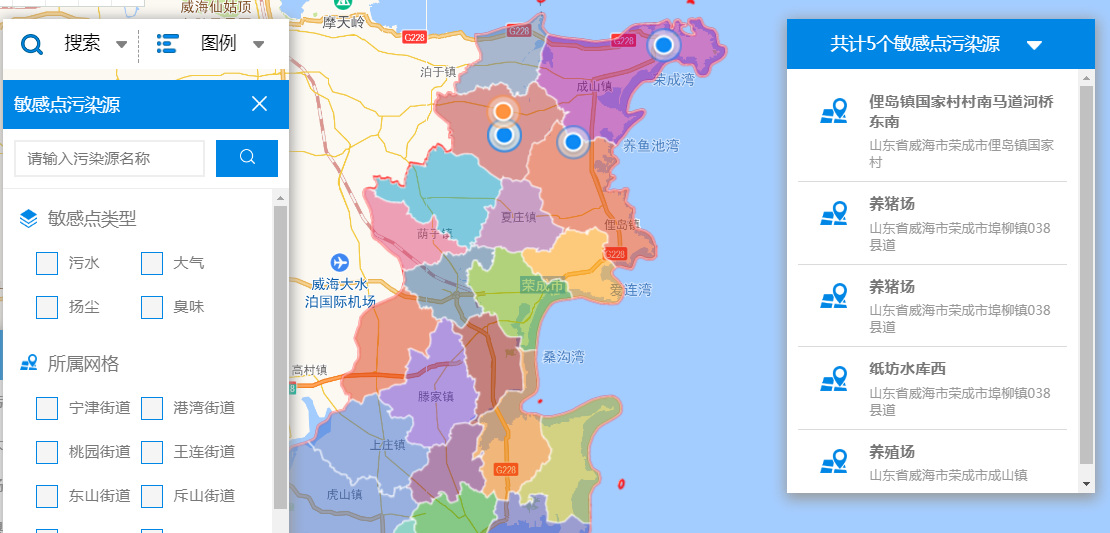Screen dimensions: 1110x533
Task: Click the left panel scrollbar thumb
Action: click(x=280, y=357)
